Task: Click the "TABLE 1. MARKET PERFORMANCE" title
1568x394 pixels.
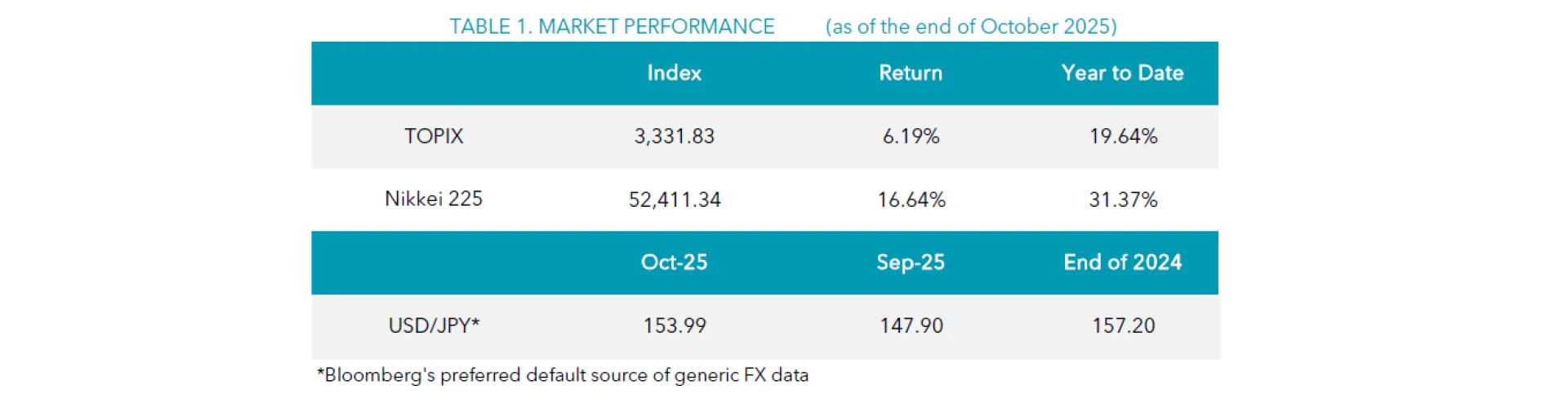Action: [612, 26]
